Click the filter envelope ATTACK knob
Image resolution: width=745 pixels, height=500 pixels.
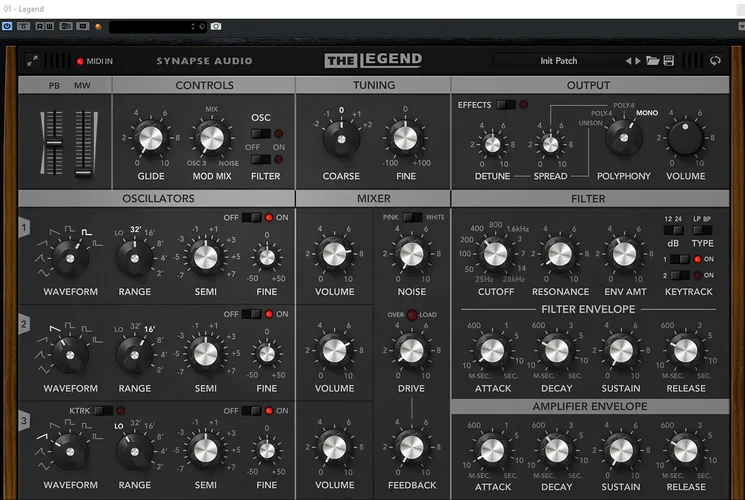(x=492, y=351)
